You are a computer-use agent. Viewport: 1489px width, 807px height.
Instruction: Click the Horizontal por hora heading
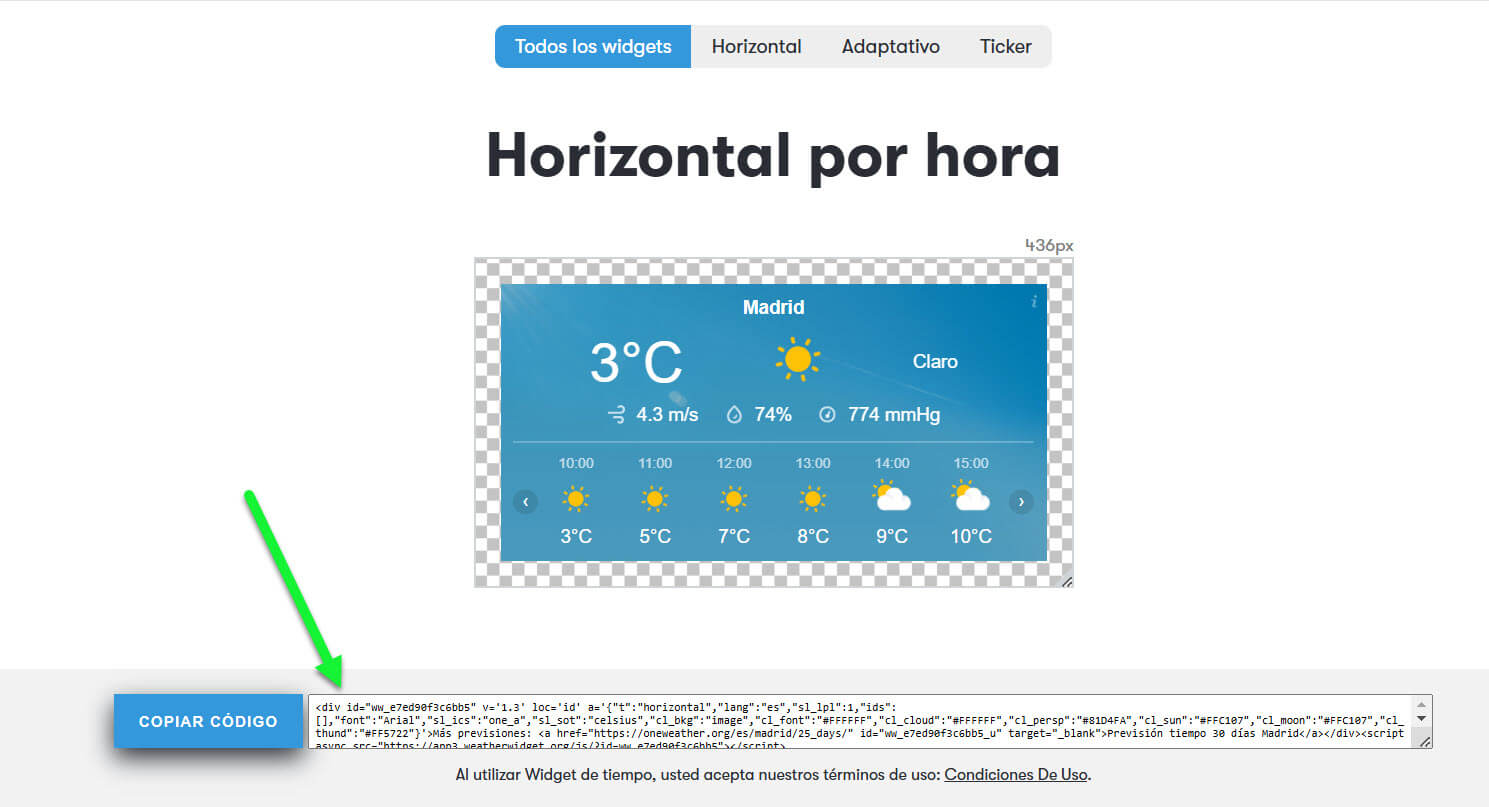[x=773, y=157]
